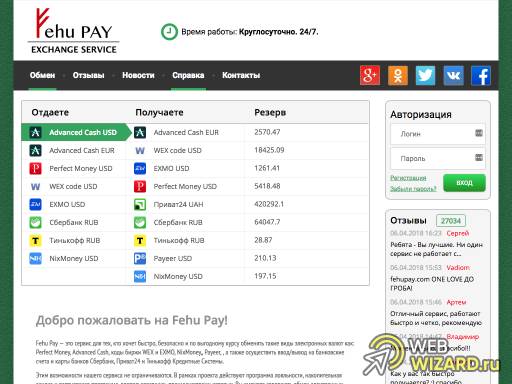Select NixMoney USD text in Отдаете list
The height and width of the screenshot is (384, 512).
(74, 258)
